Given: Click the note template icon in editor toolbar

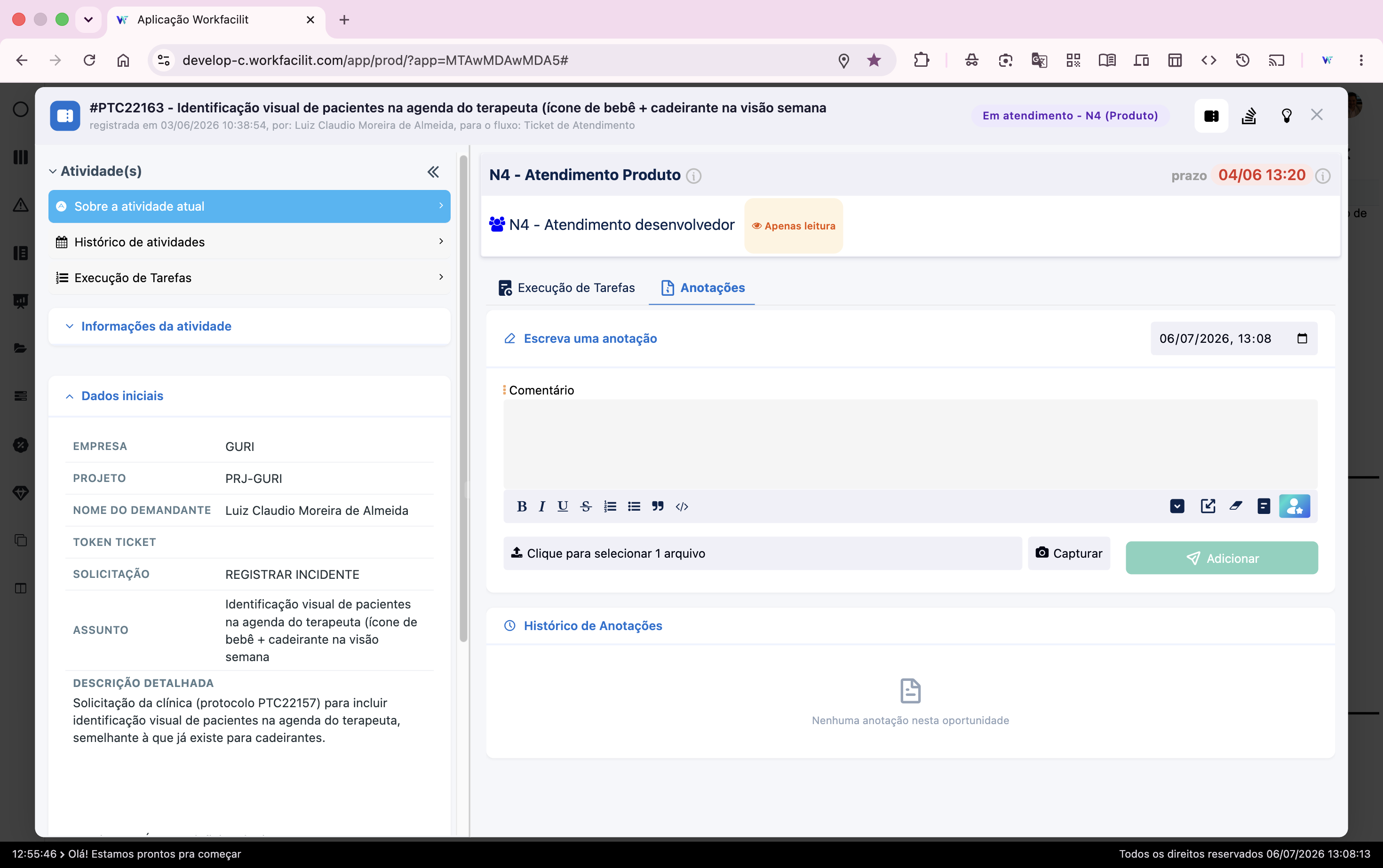Looking at the screenshot, I should pyautogui.click(x=1264, y=506).
